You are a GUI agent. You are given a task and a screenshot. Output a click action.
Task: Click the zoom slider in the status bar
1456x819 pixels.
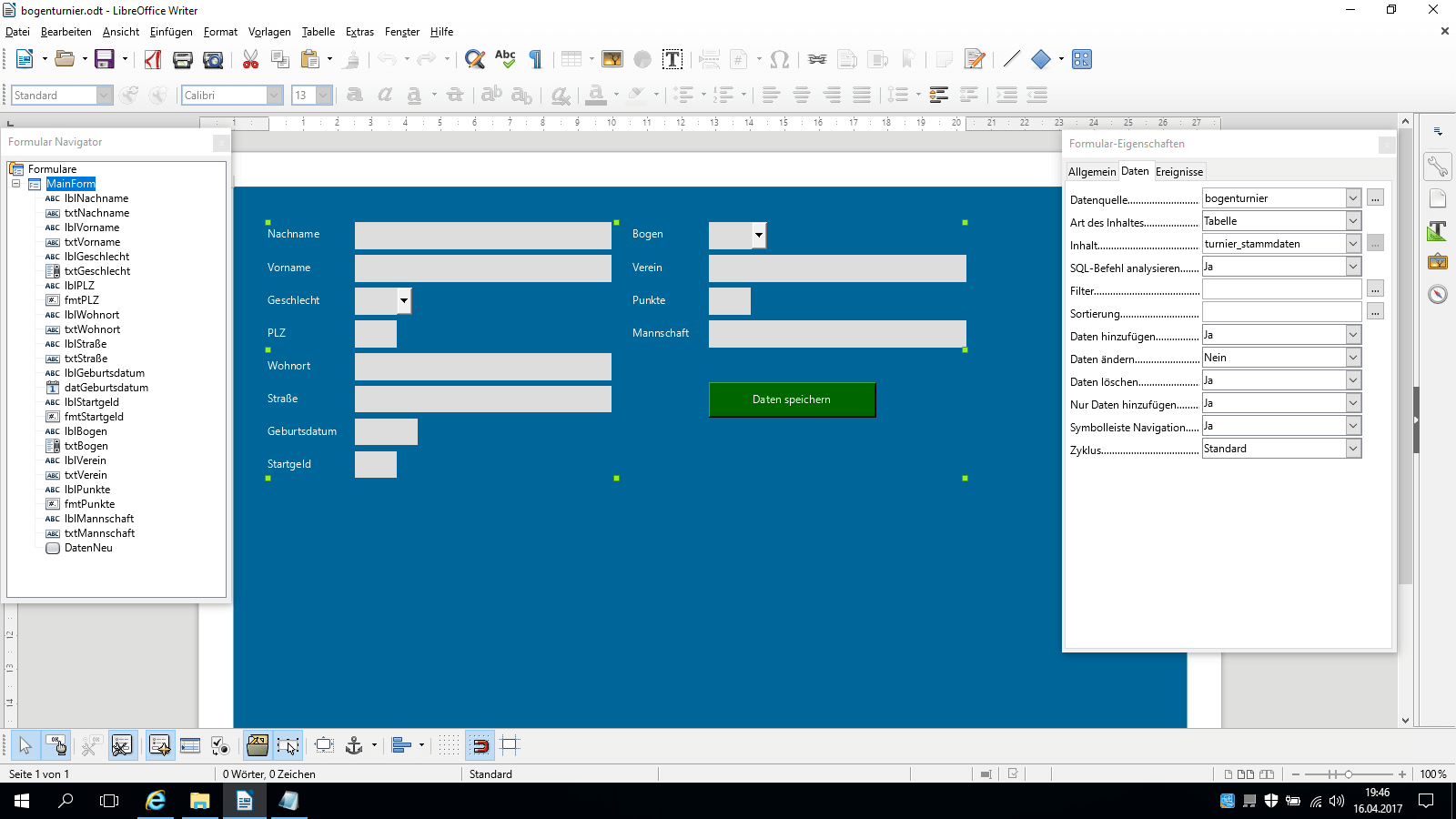coord(1349,774)
